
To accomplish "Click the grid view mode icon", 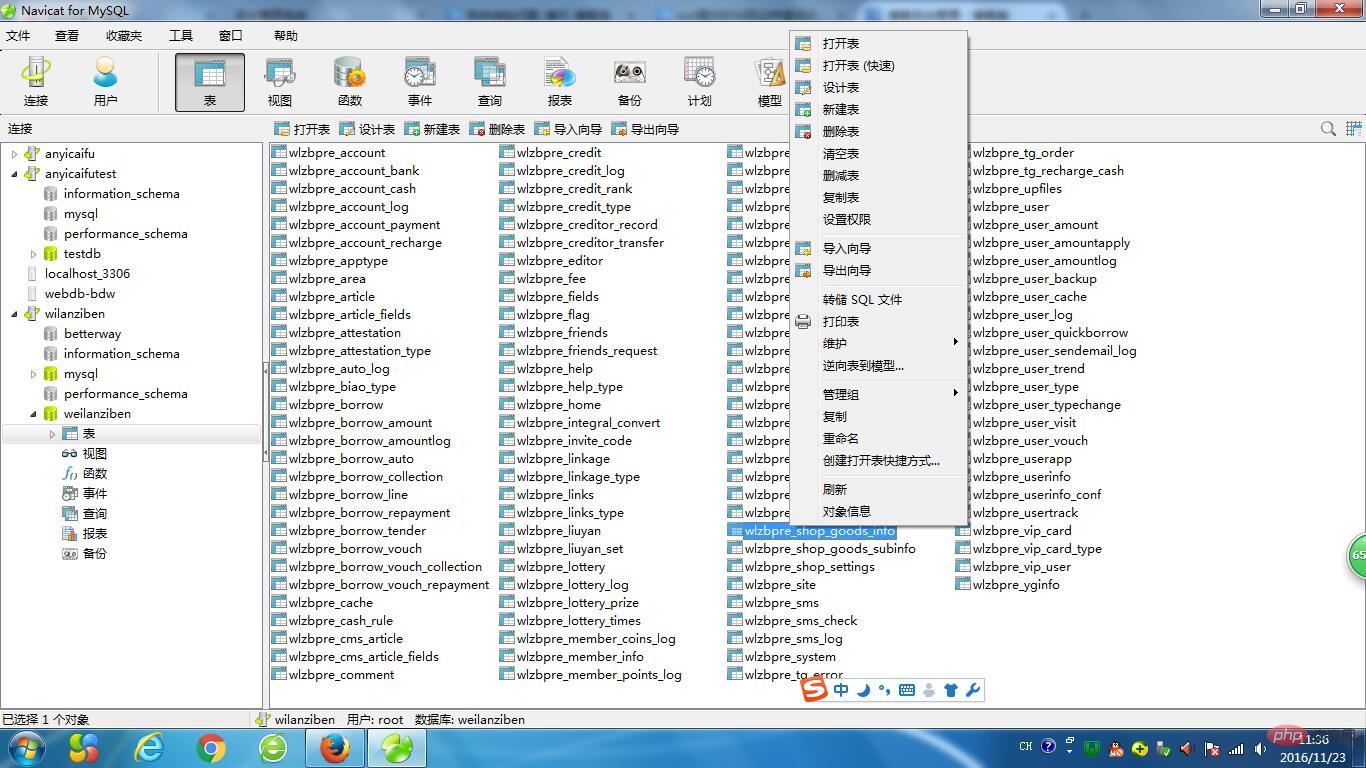I will (1354, 129).
